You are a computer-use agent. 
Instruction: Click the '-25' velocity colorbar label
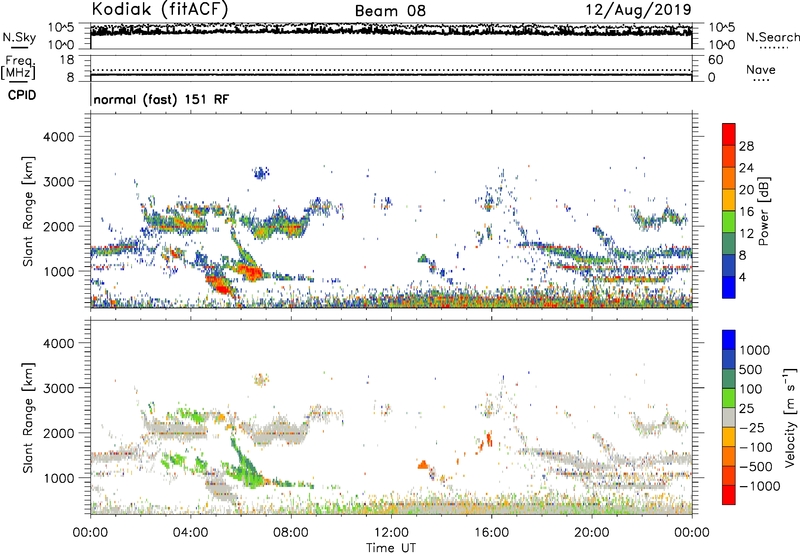752,428
